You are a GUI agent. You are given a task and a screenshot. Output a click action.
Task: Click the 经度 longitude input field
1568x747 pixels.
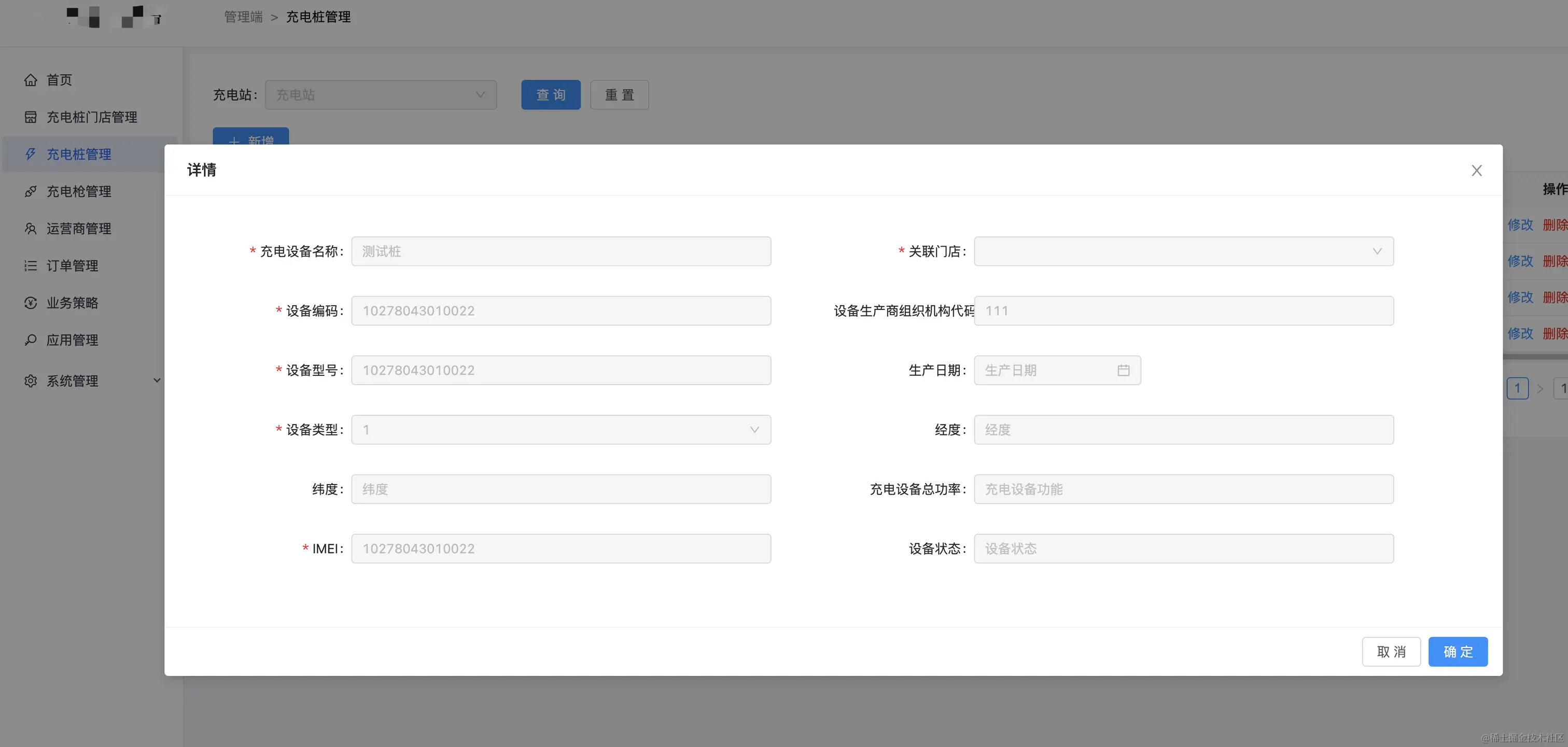click(1183, 429)
